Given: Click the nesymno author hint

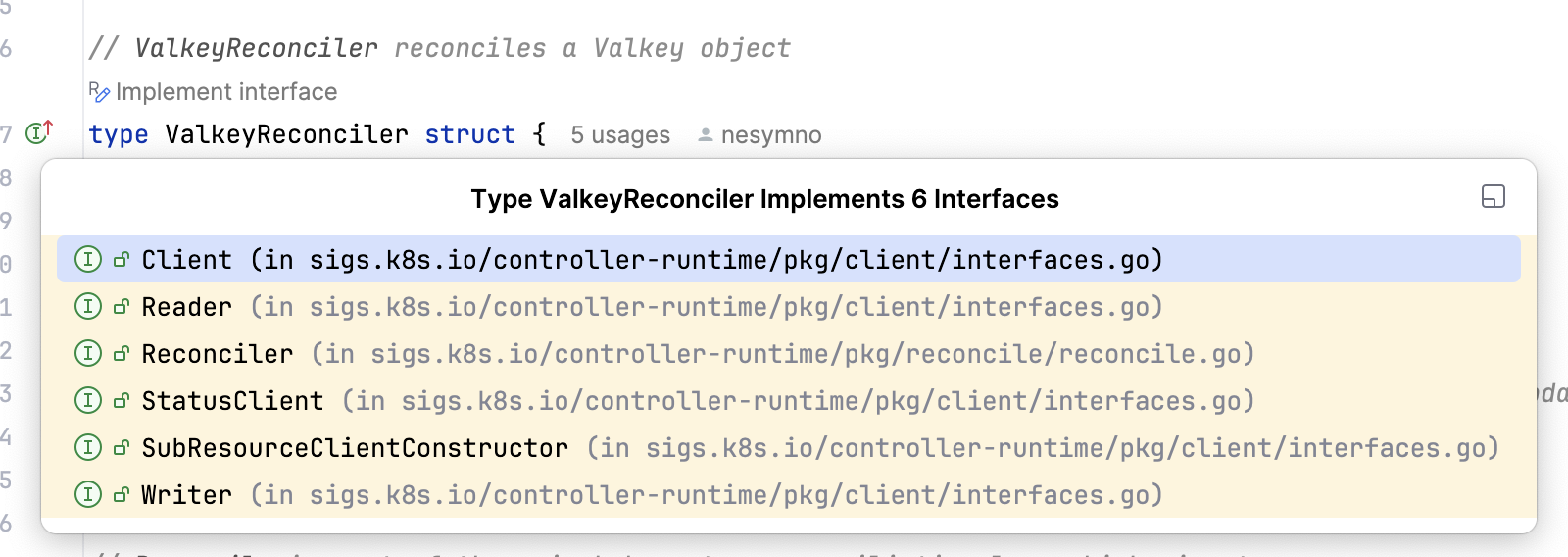Looking at the screenshot, I should [x=760, y=135].
